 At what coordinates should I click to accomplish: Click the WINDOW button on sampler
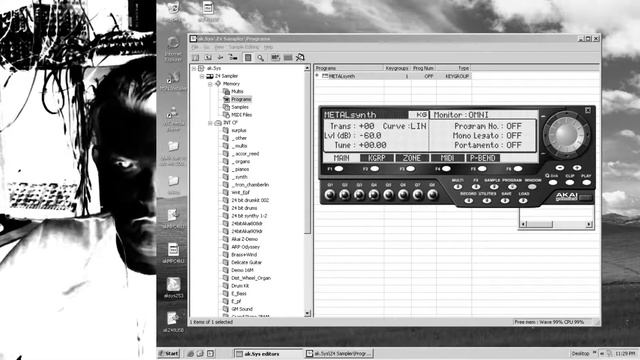tap(532, 187)
